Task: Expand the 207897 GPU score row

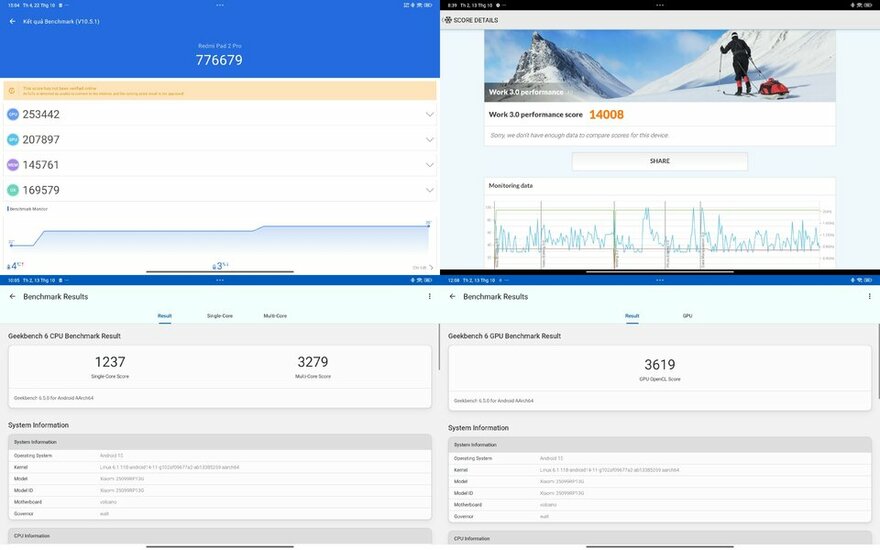Action: (429, 140)
